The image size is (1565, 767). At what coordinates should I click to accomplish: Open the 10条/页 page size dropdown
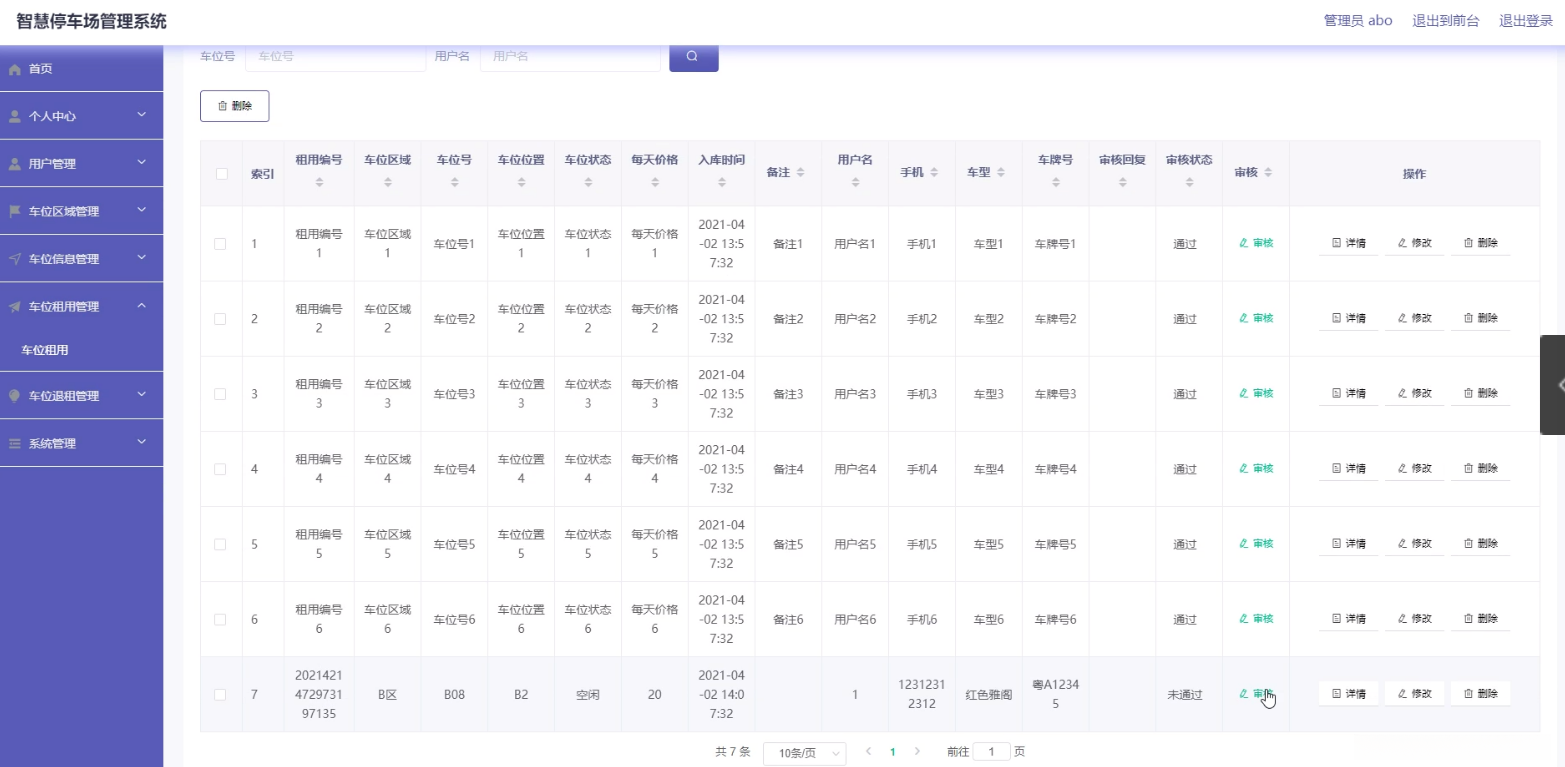pyautogui.click(x=804, y=752)
